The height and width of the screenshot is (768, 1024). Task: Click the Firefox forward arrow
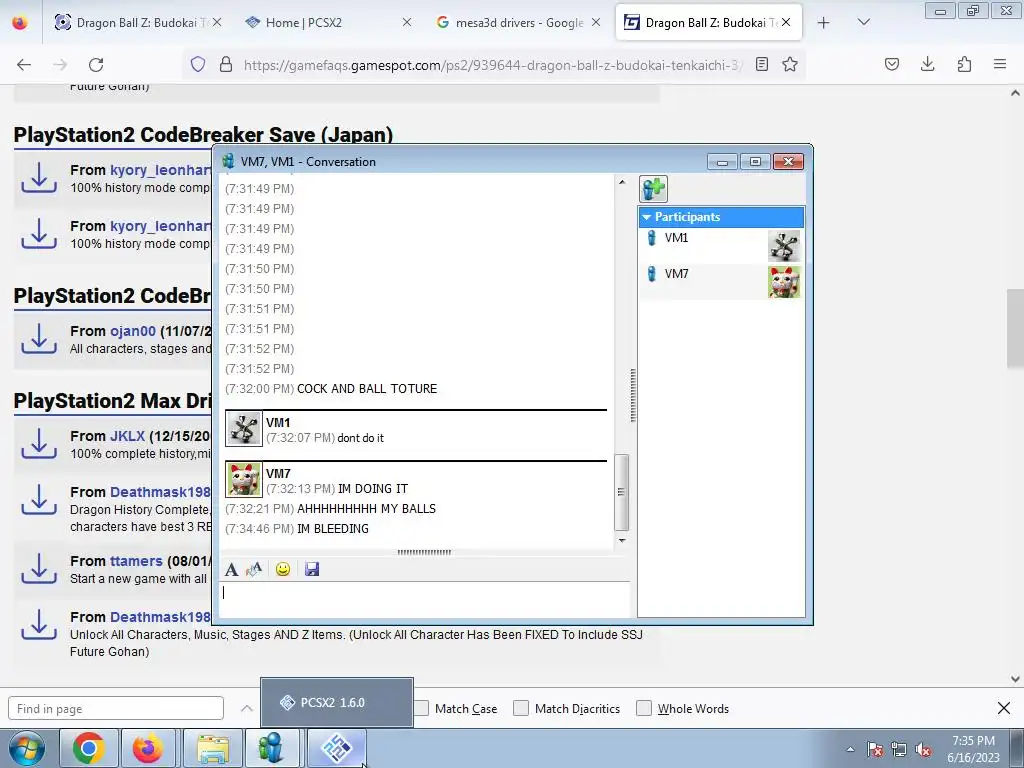point(60,65)
